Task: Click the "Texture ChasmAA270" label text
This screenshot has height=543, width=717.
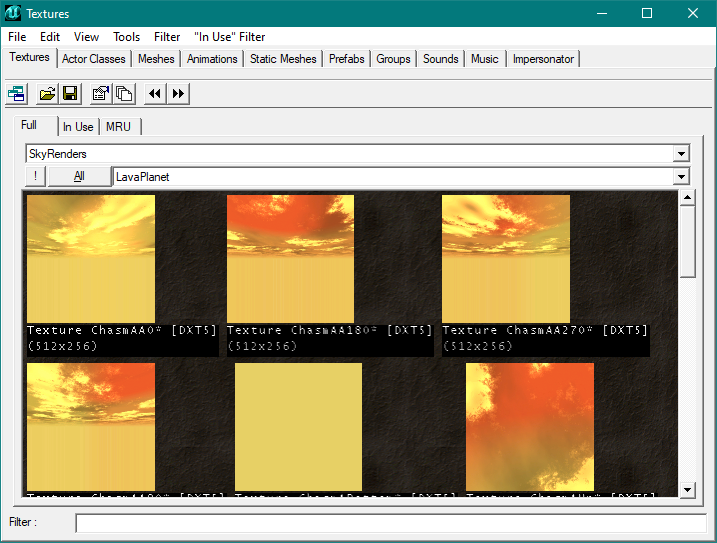Action: tap(518, 330)
